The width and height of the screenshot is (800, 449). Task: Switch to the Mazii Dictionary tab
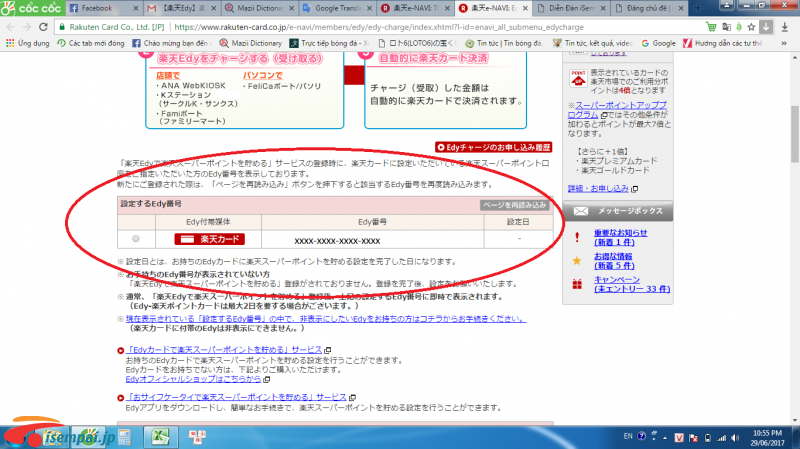[259, 8]
